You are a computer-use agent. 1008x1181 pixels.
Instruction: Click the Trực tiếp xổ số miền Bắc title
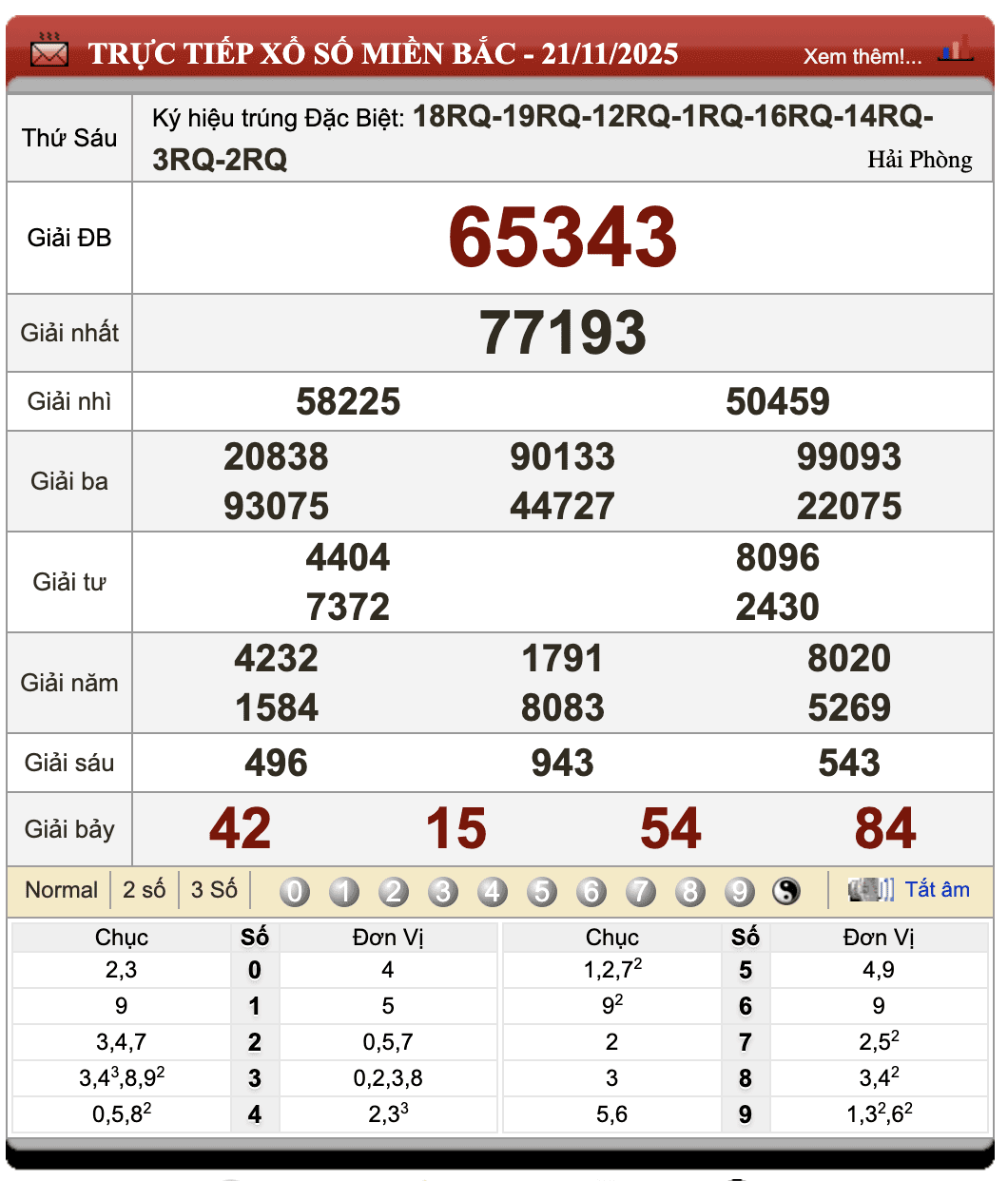382,53
